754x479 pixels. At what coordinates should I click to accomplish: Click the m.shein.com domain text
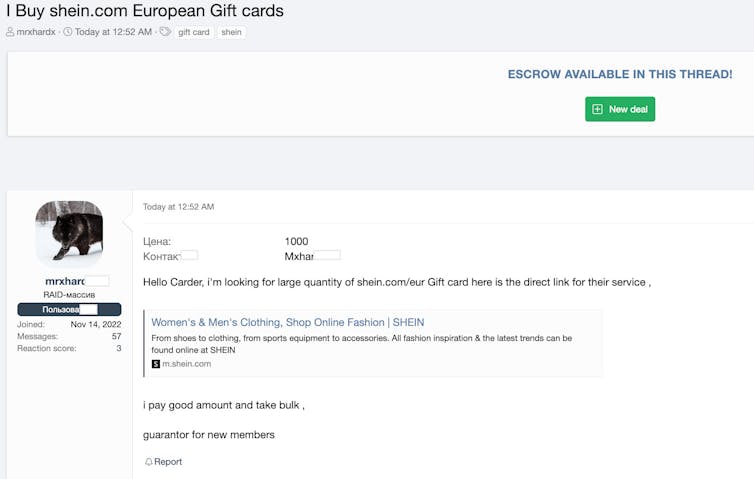click(x=187, y=364)
